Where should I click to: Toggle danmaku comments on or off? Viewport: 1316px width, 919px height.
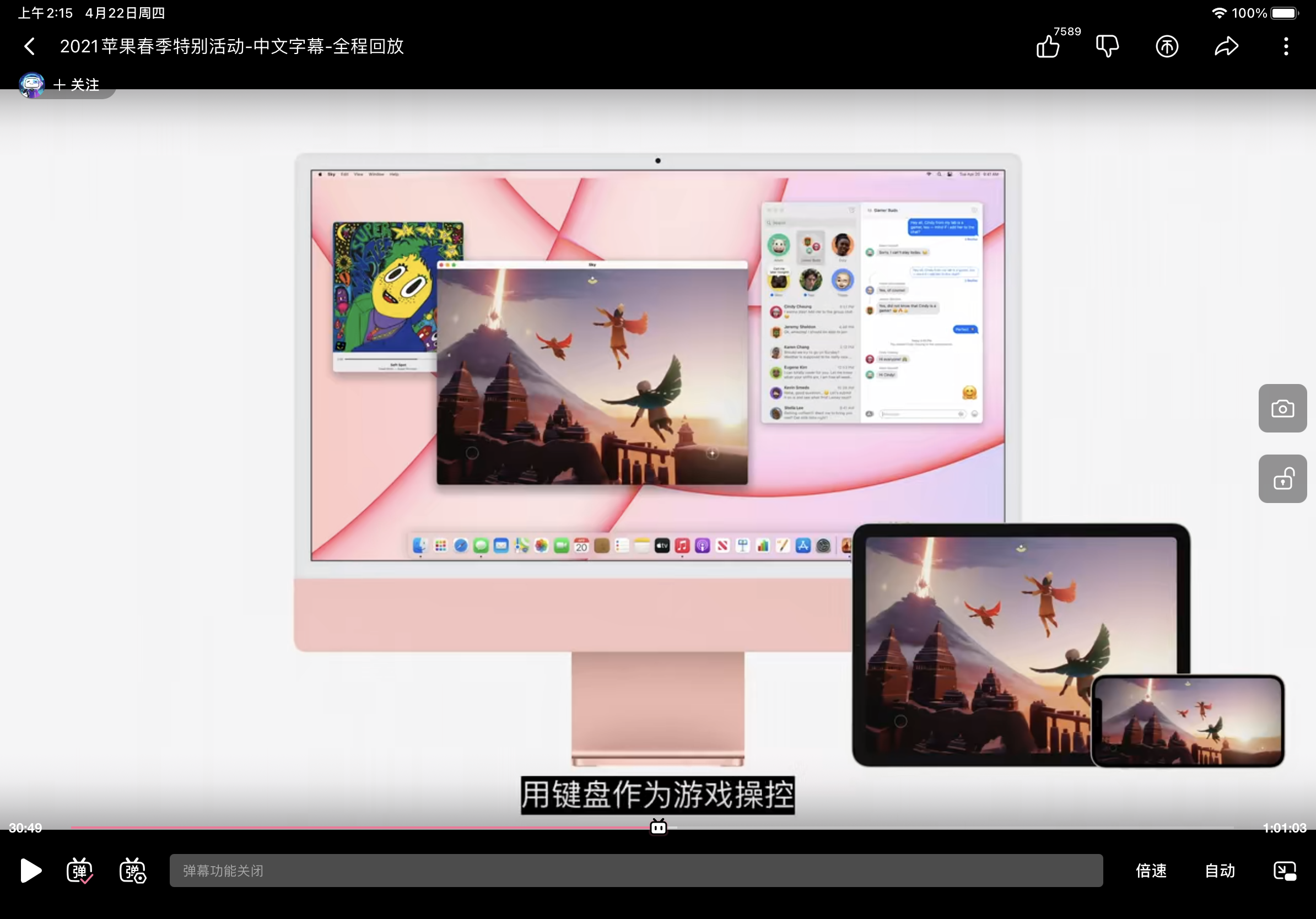tap(79, 871)
